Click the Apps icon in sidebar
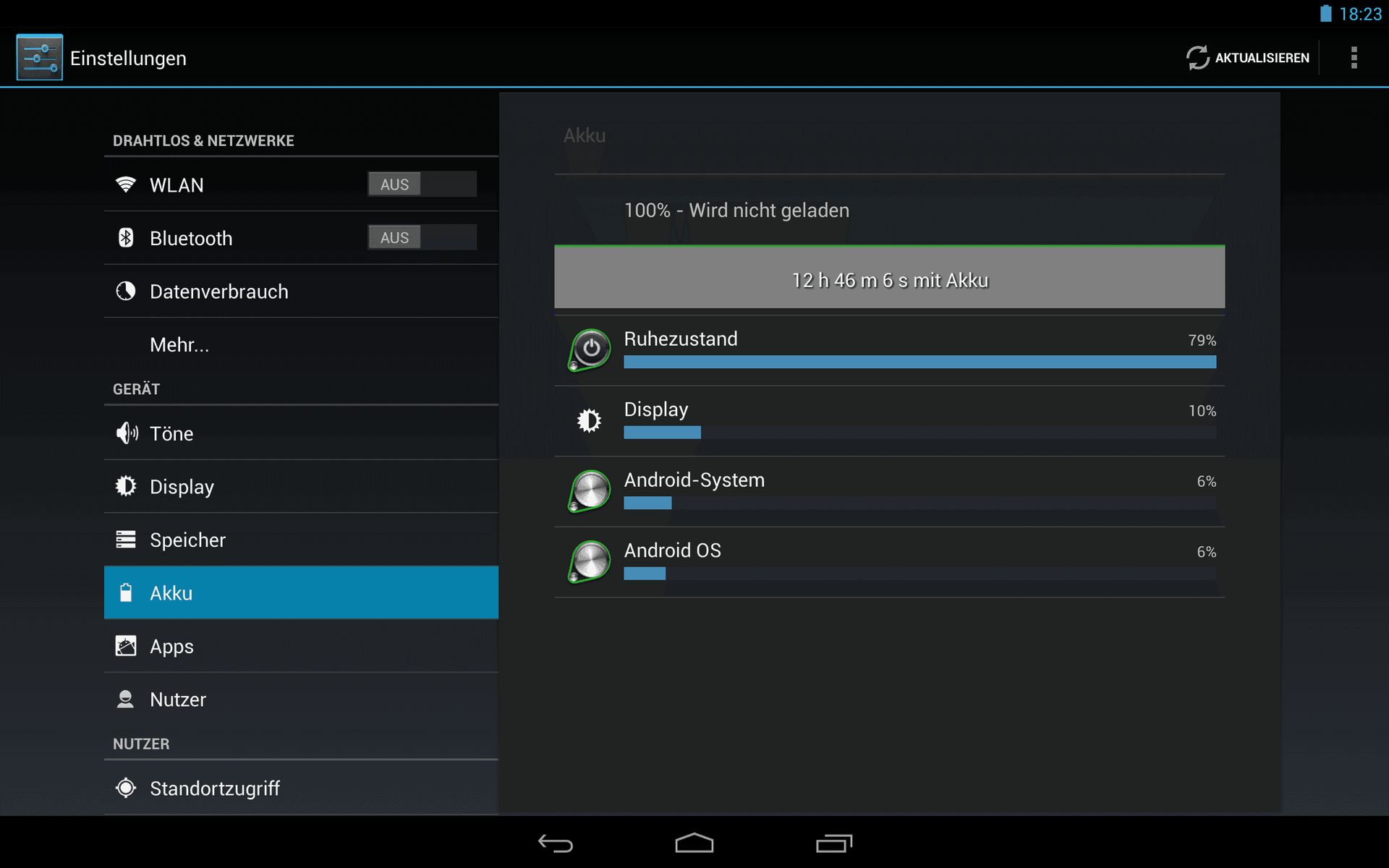1389x868 pixels. (126, 646)
